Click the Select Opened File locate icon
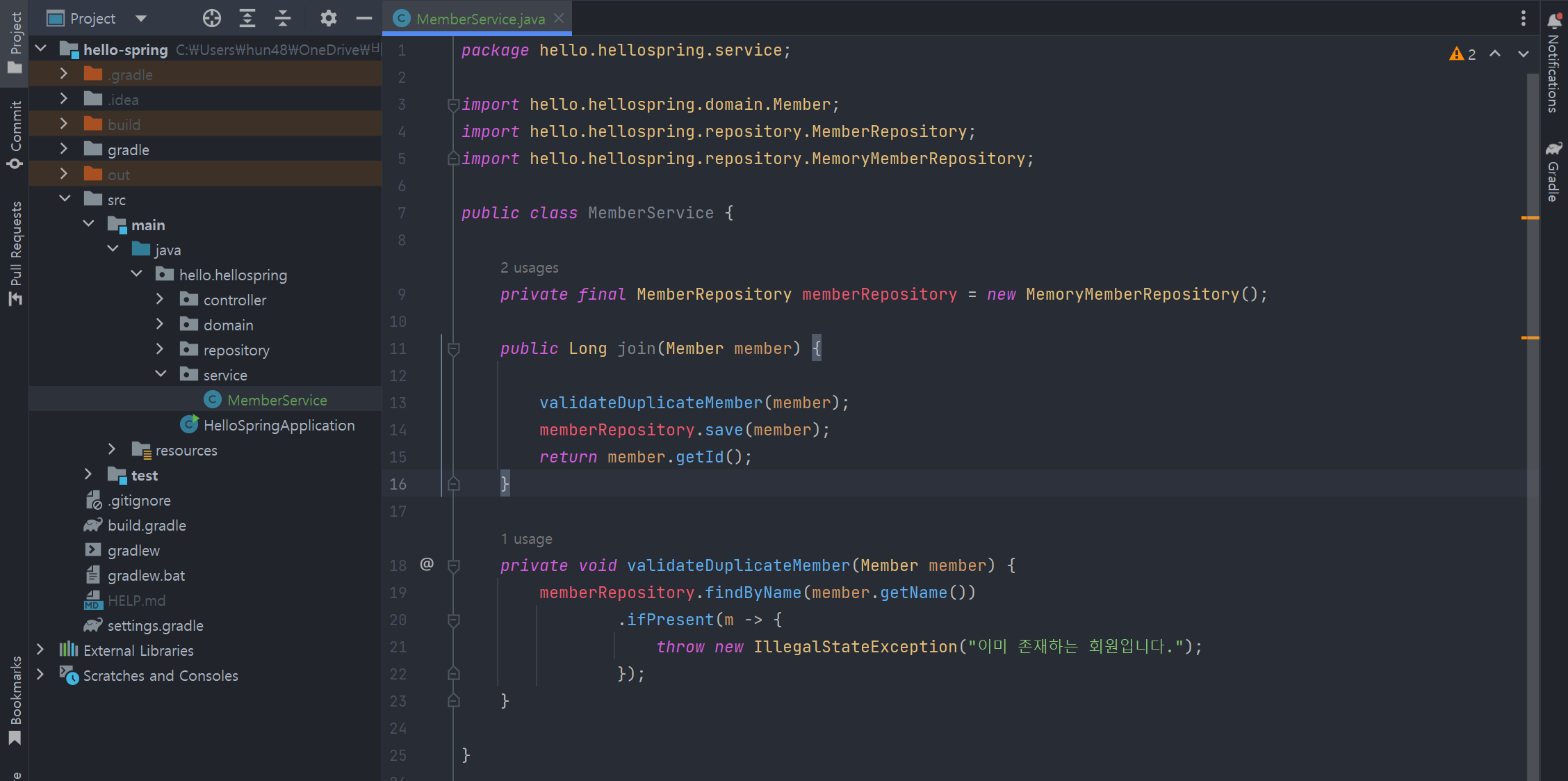The height and width of the screenshot is (781, 1568). point(212,18)
